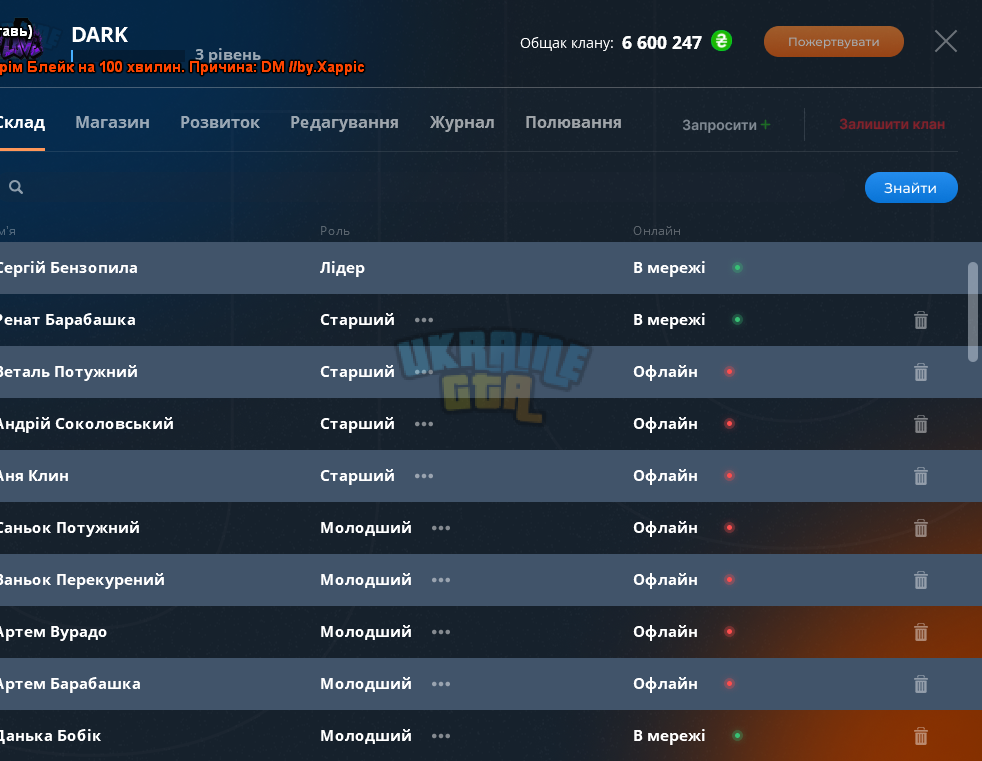Open role dots menu for Аня Клин
This screenshot has height=761, width=982.
[424, 476]
